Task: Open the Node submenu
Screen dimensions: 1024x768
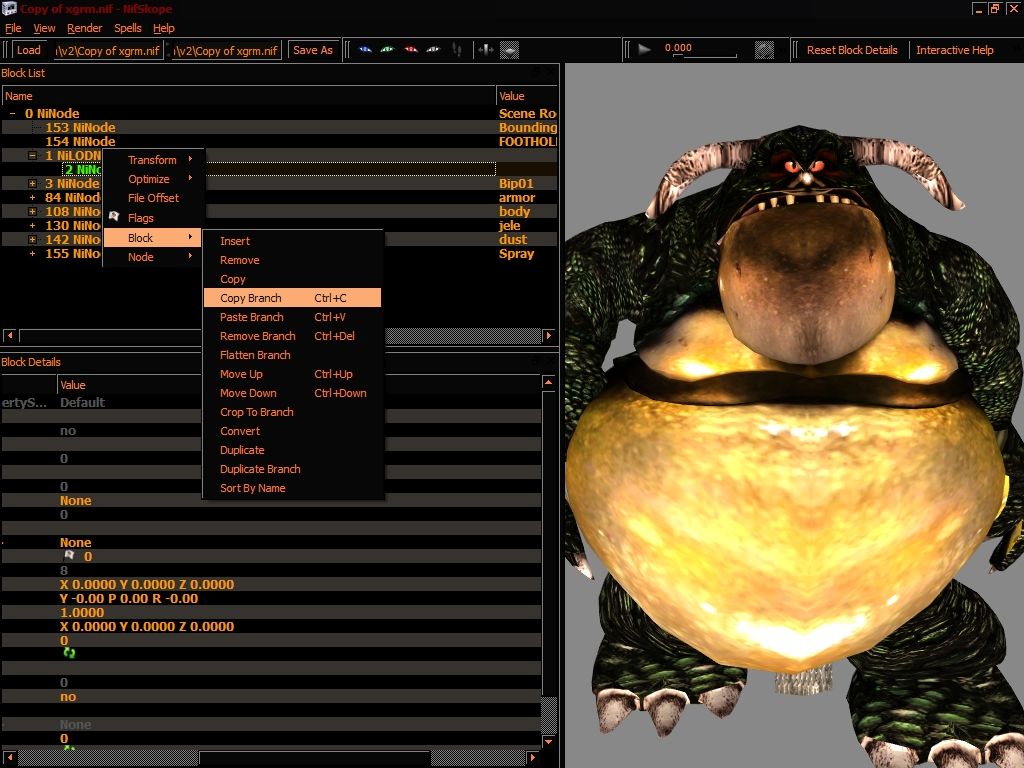Action: pos(153,257)
